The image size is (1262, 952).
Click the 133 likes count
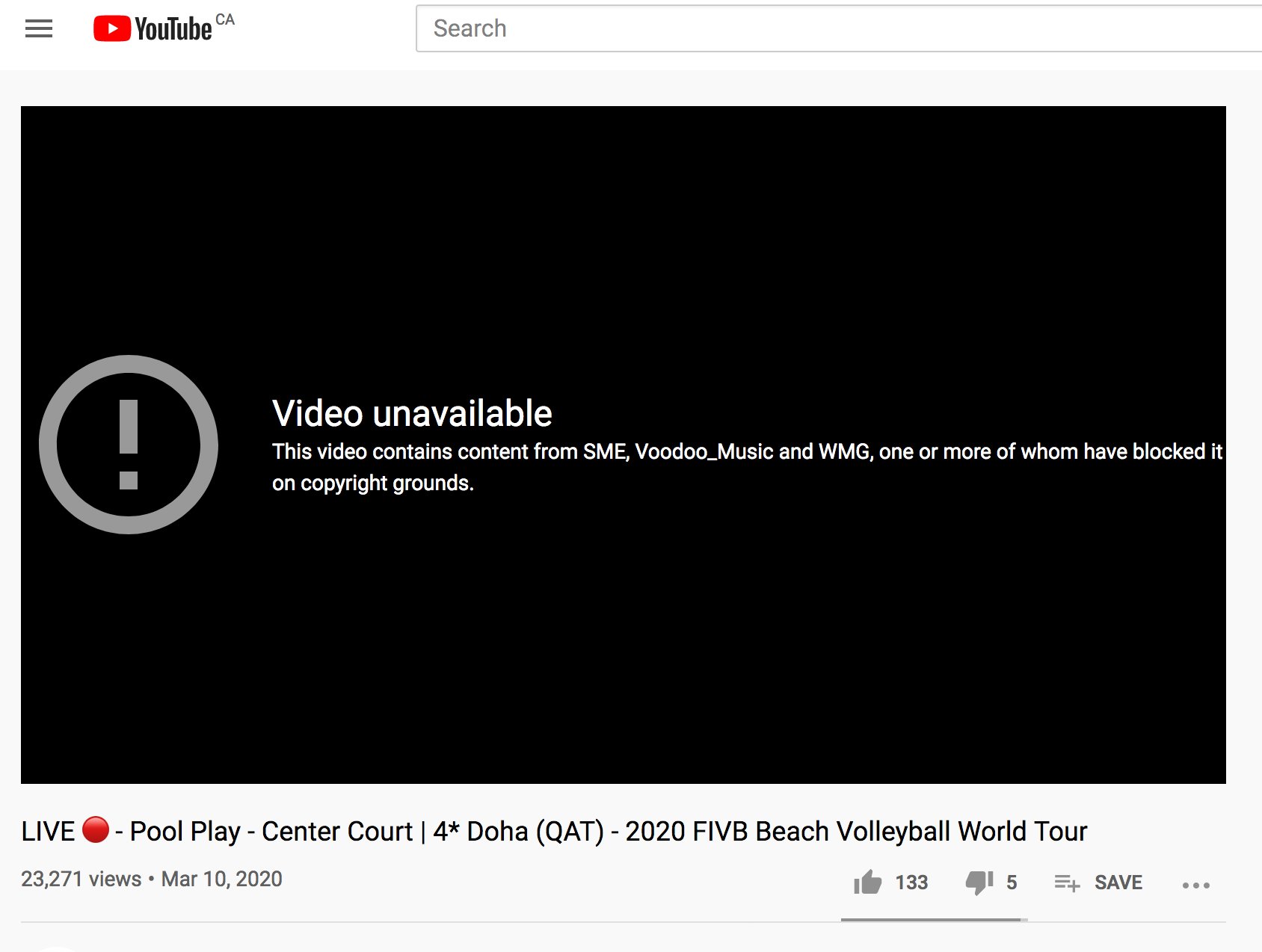[x=911, y=883]
